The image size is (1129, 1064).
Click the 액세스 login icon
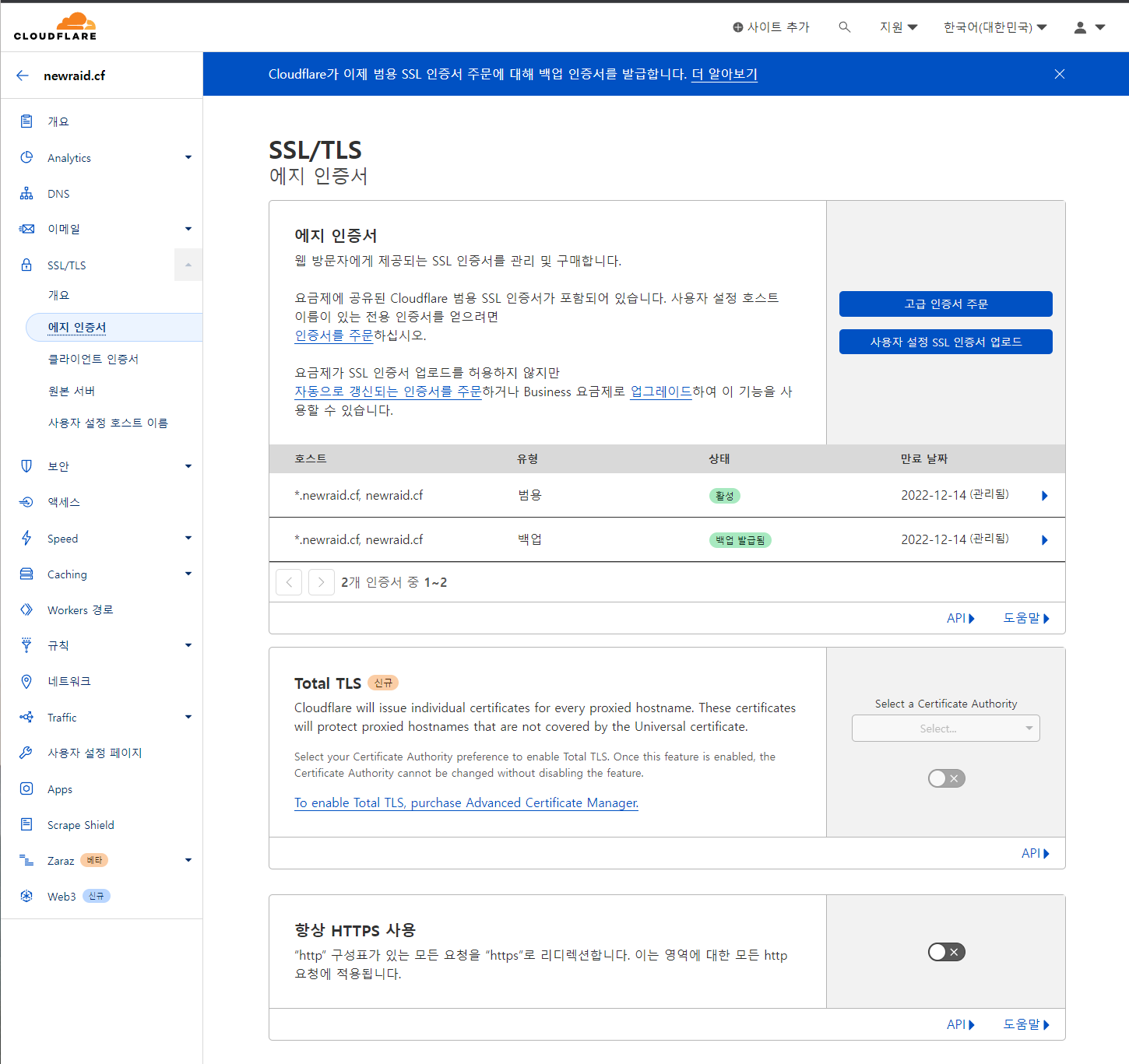[x=26, y=502]
